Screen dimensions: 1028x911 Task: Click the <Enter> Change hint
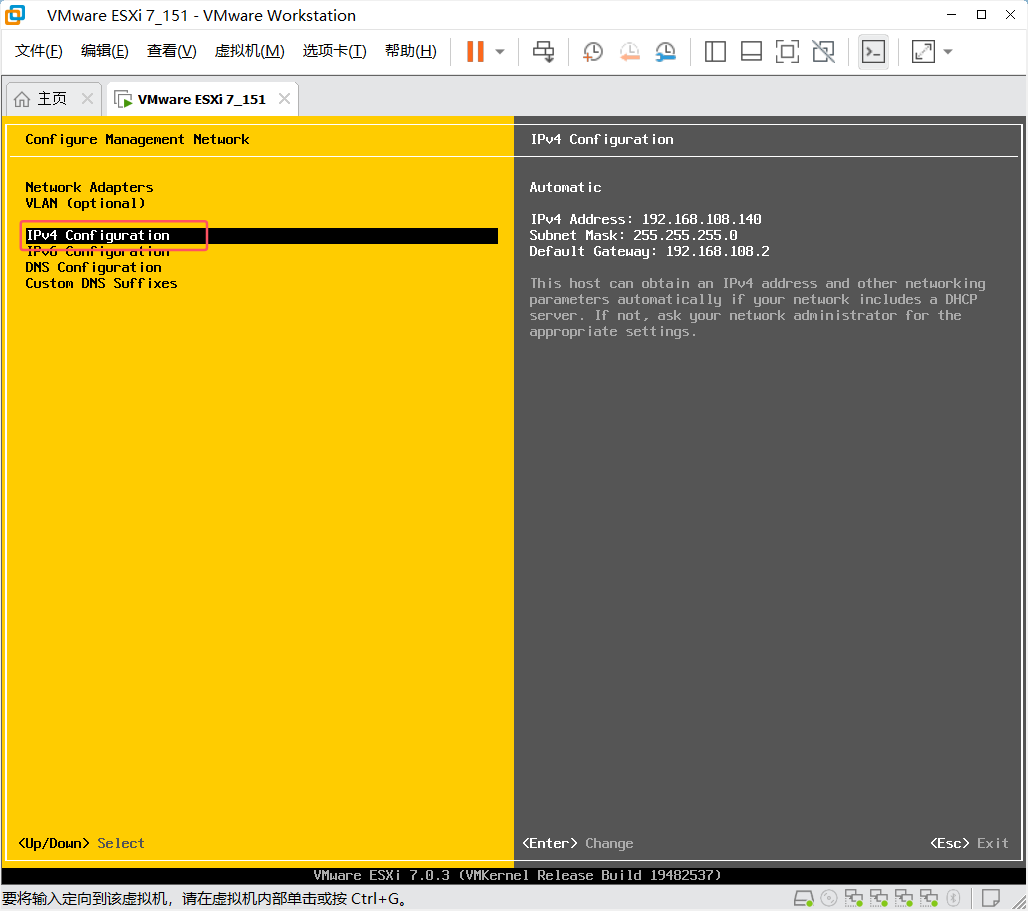point(578,843)
